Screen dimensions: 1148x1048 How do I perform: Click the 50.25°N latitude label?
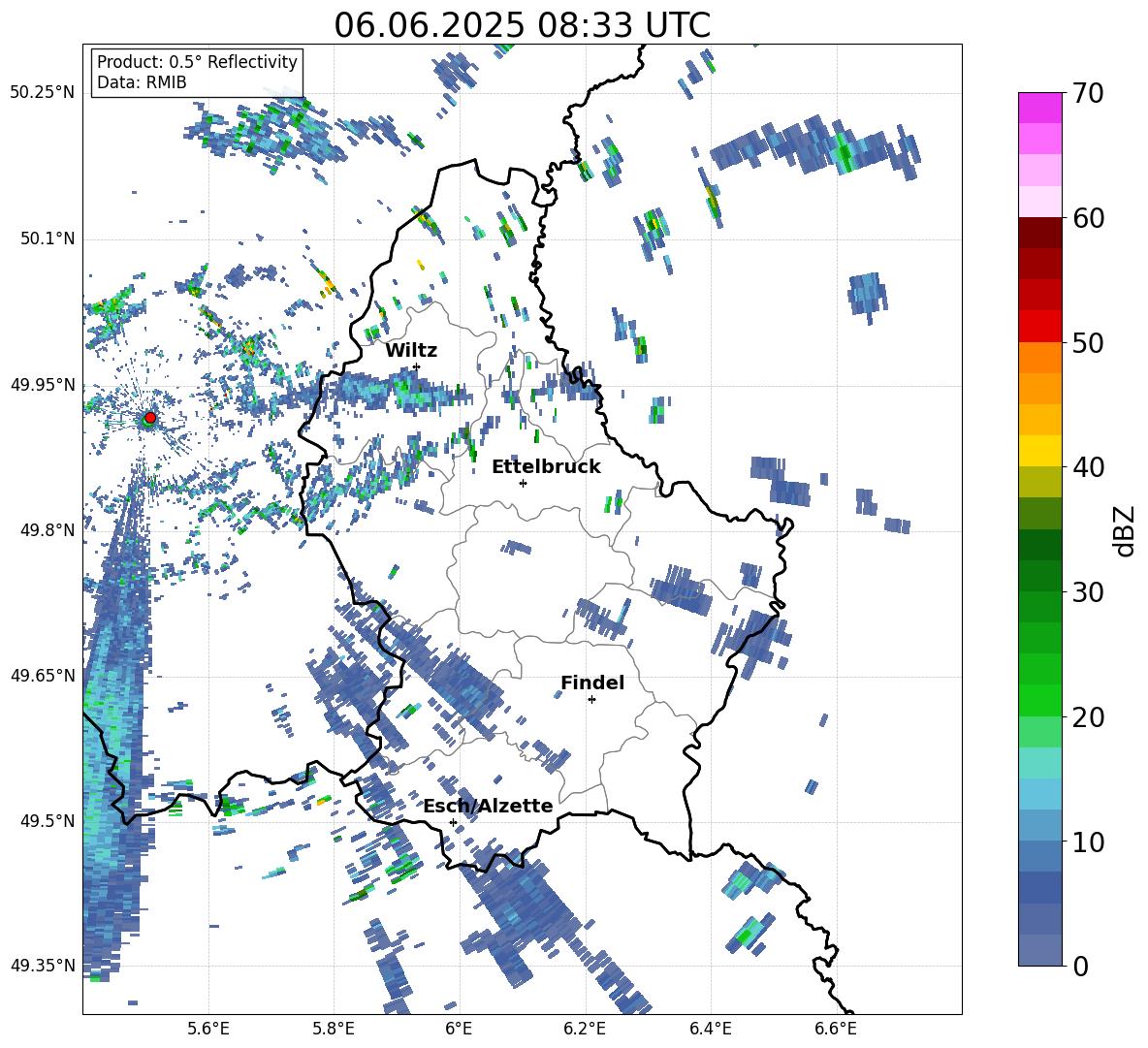click(x=43, y=93)
